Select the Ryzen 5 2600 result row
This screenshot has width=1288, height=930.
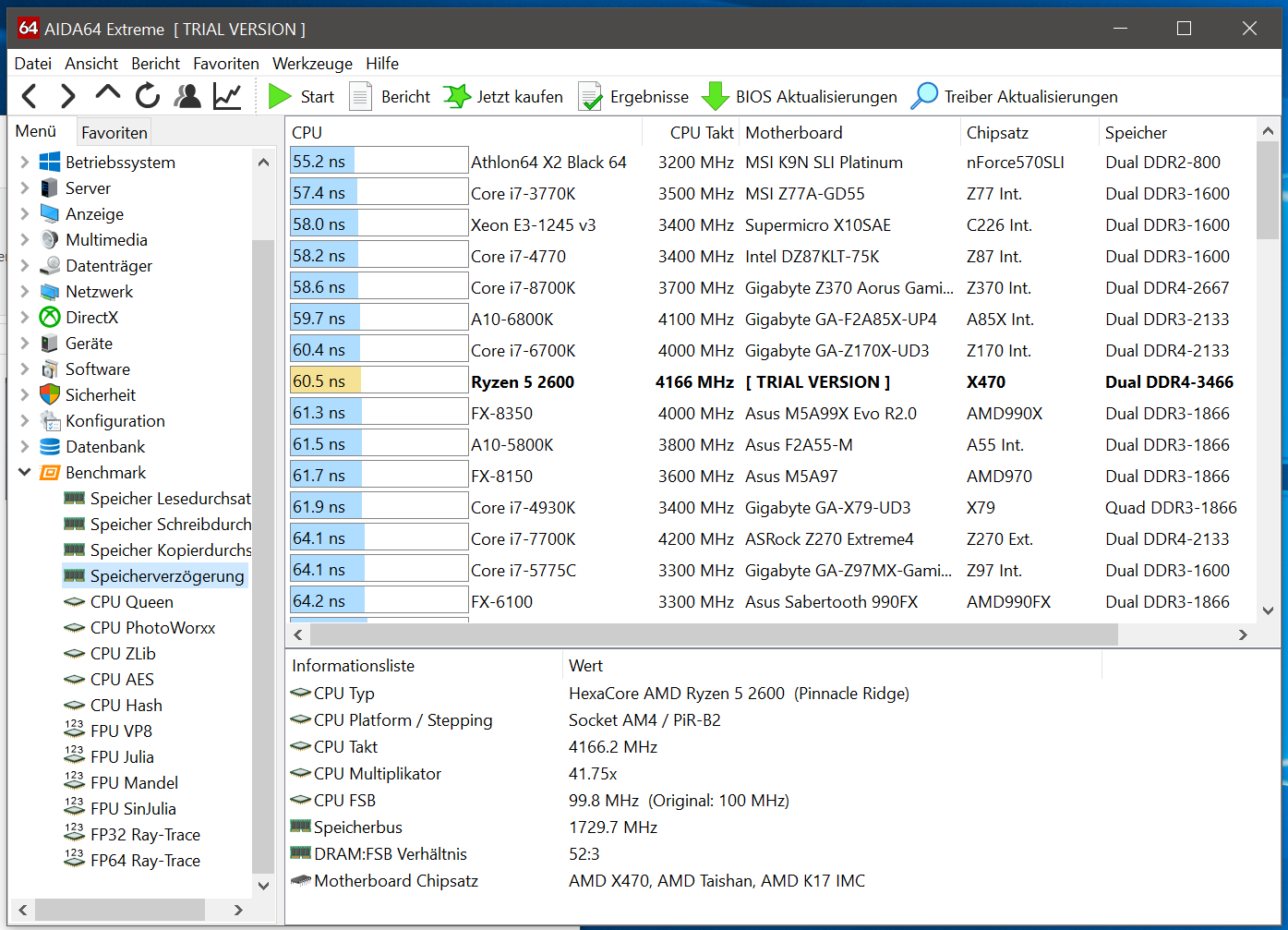point(772,381)
